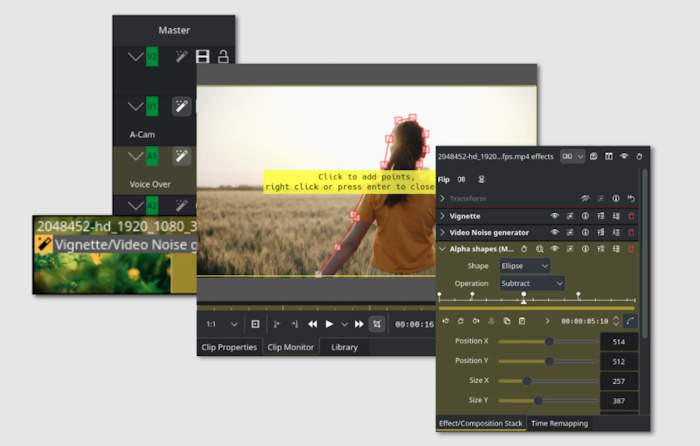700x446 pixels.
Task: Switch to Clip Properties tab
Action: tap(229, 347)
